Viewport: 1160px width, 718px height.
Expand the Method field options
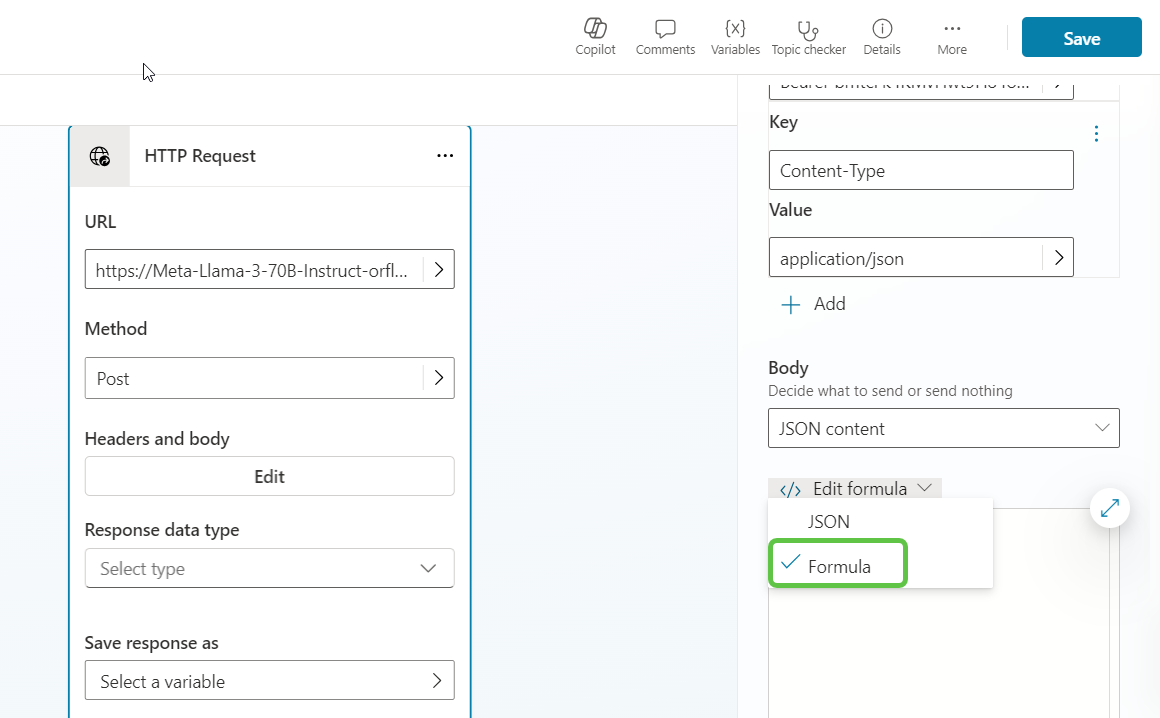tap(438, 378)
